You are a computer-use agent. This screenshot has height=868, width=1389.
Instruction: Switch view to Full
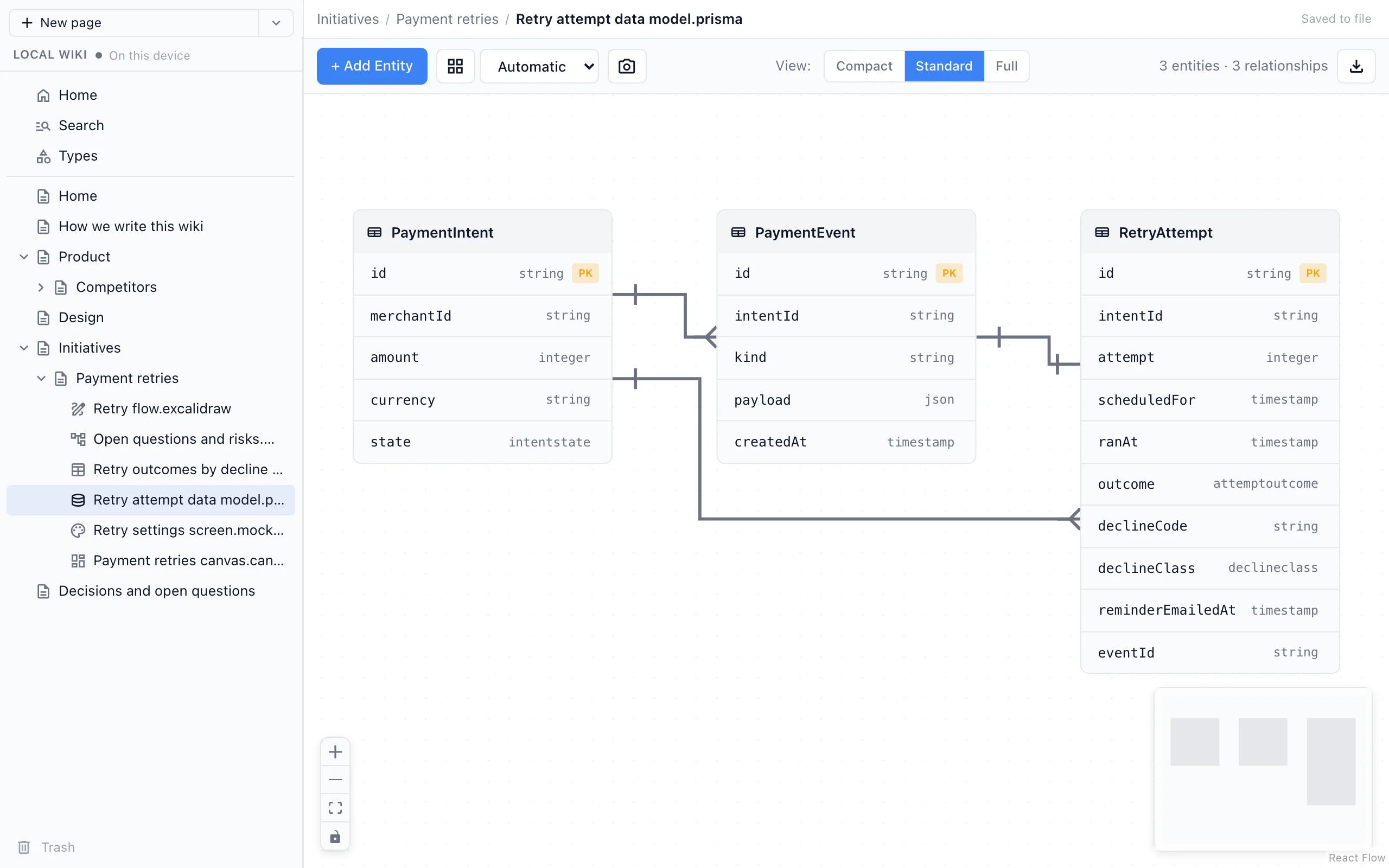pos(1006,66)
